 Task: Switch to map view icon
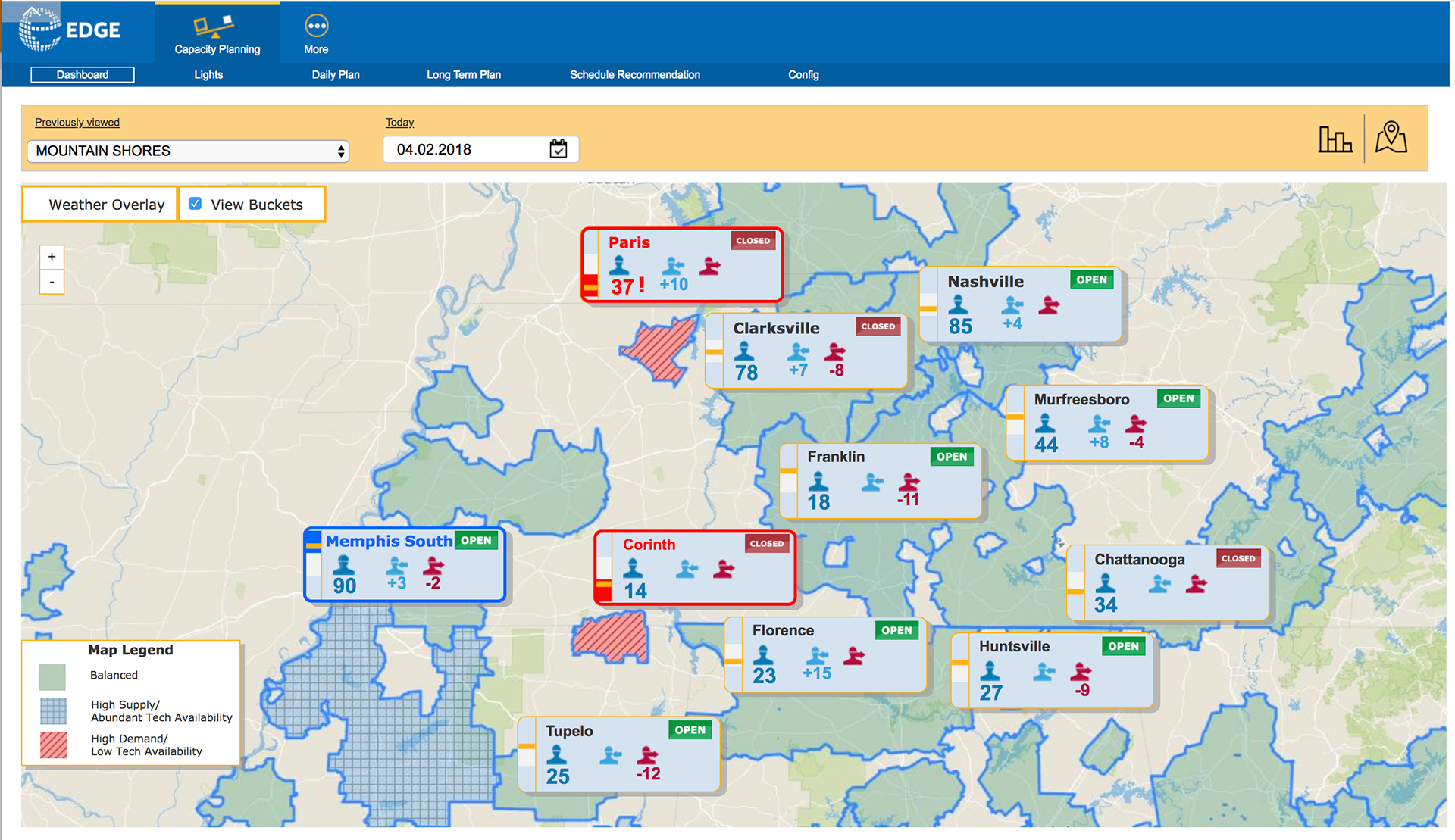(x=1391, y=137)
